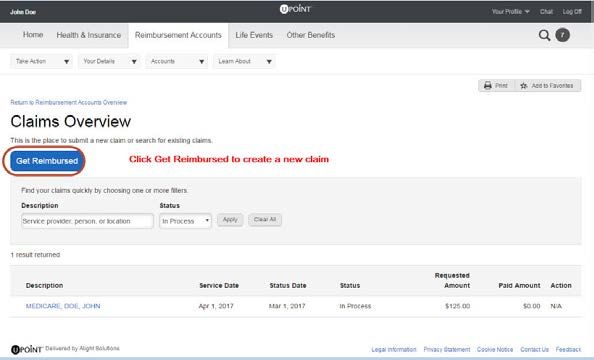Image resolution: width=594 pixels, height=360 pixels.
Task: Click the Clear All button
Action: (x=265, y=220)
